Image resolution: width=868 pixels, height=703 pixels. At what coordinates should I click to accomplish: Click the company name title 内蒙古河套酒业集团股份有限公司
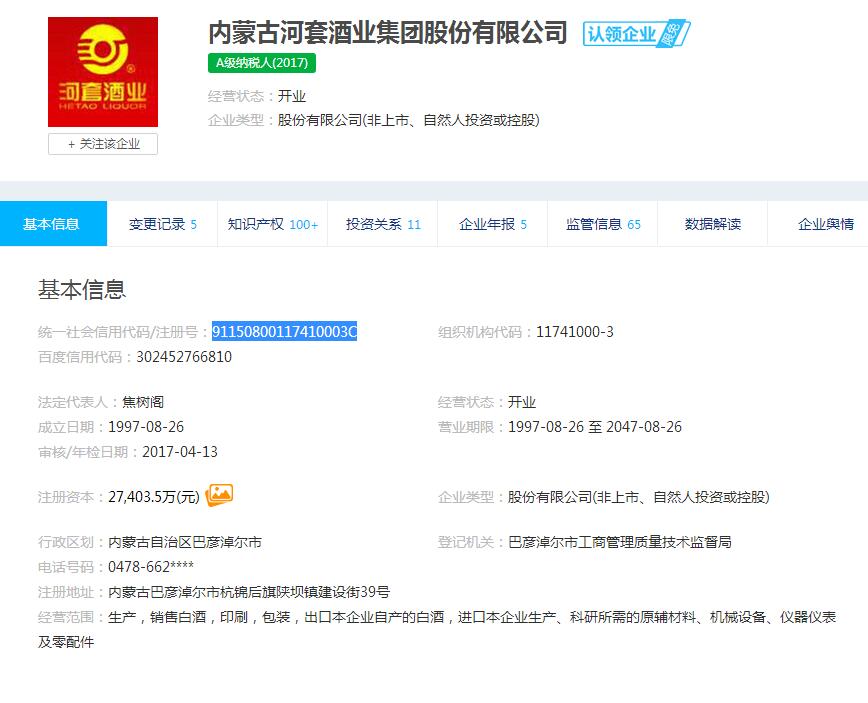pyautogui.click(x=388, y=33)
